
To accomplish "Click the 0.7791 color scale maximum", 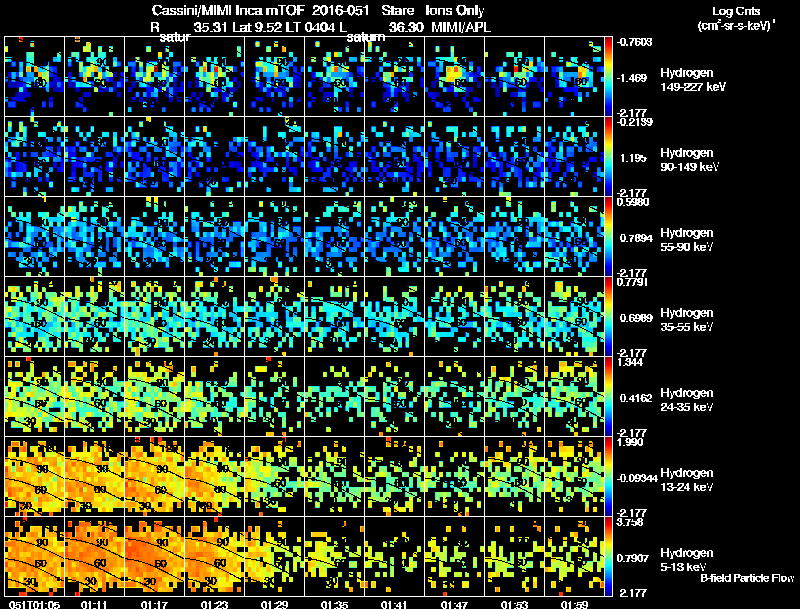I will (632, 282).
